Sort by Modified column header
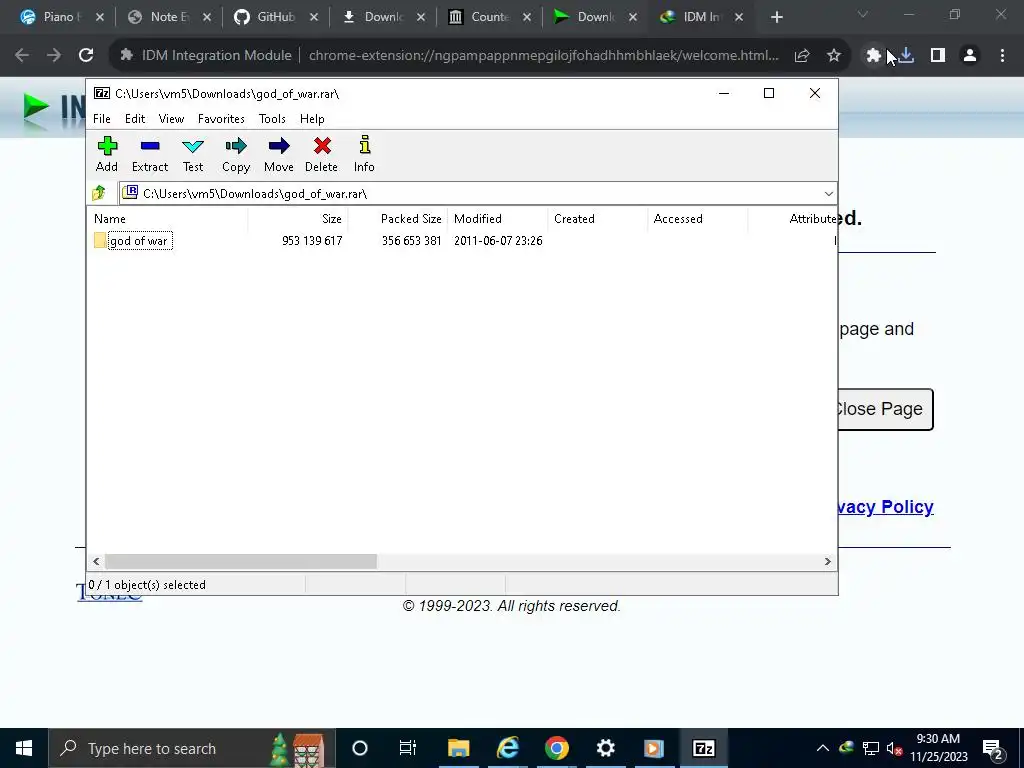 tap(497, 219)
